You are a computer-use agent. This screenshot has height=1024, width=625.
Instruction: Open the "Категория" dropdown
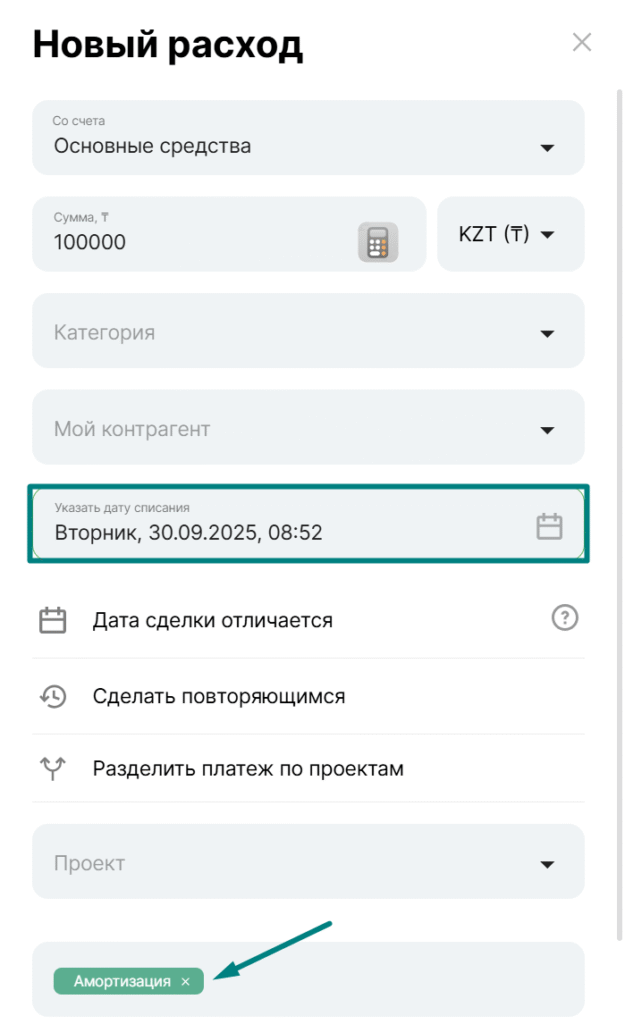[546, 334]
